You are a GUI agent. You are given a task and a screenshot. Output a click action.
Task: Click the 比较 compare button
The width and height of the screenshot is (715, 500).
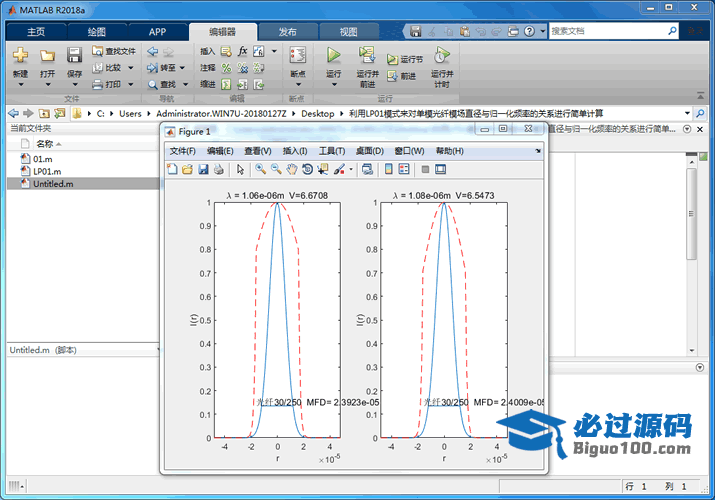click(x=107, y=68)
